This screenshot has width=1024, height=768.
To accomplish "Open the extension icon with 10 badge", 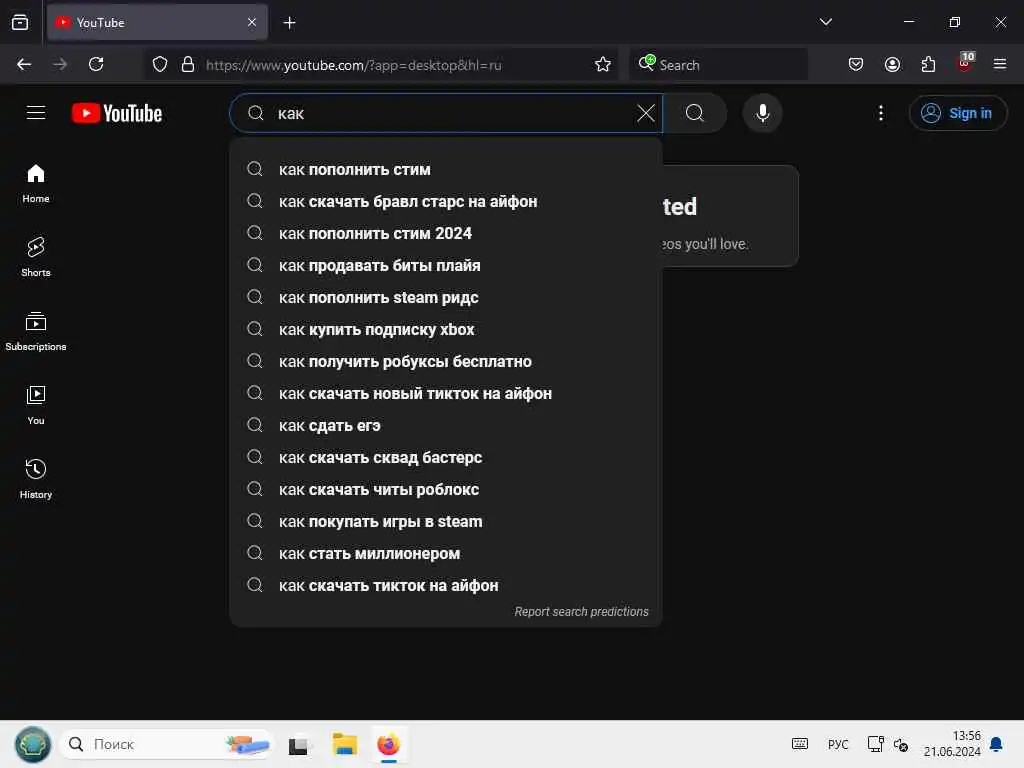I will (x=965, y=63).
